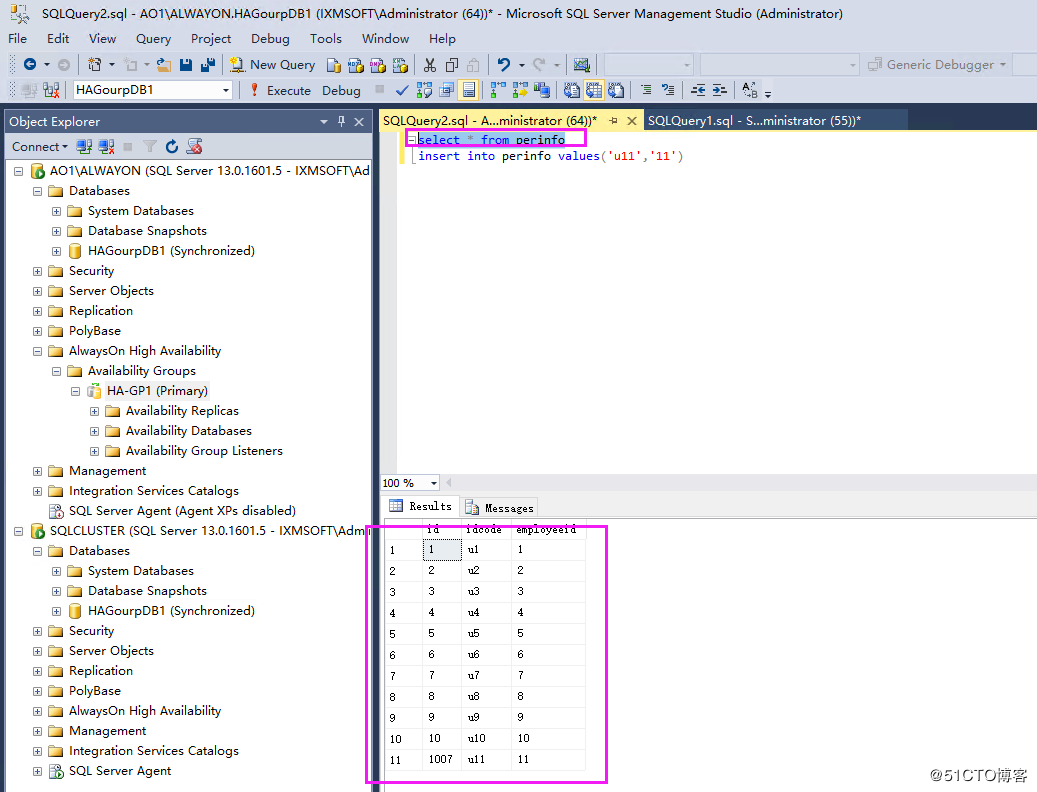
Task: Expand AlwaysOn High Availability under SQLCLUSTER
Action: click(x=38, y=711)
